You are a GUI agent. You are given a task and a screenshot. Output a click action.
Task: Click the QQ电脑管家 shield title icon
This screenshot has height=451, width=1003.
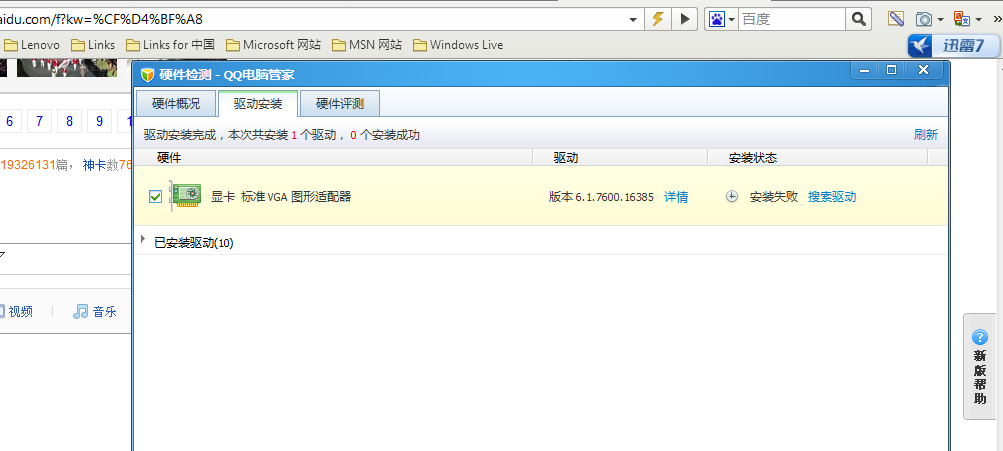[148, 75]
